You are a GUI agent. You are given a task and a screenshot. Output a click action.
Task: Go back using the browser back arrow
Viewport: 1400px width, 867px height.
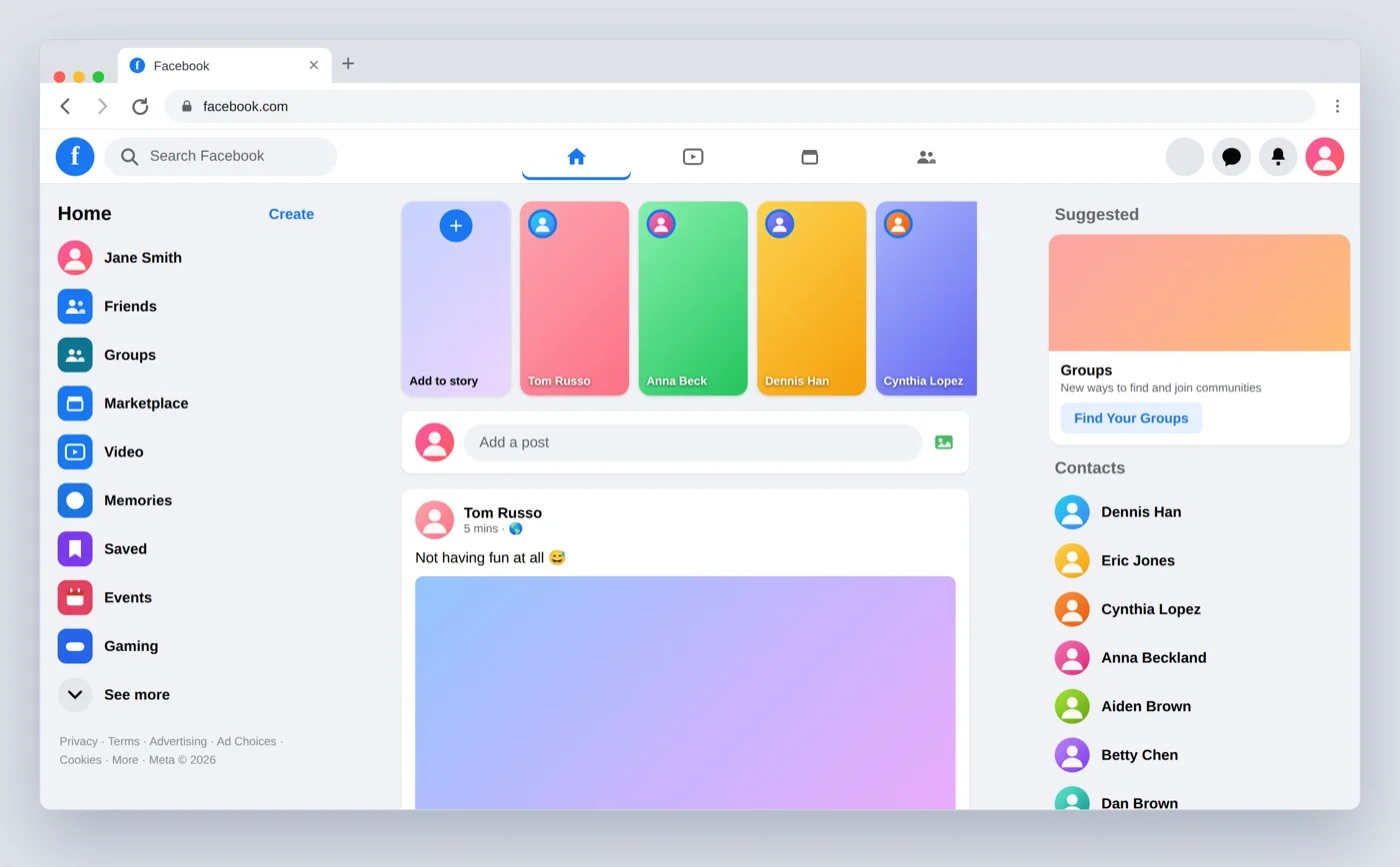[65, 106]
